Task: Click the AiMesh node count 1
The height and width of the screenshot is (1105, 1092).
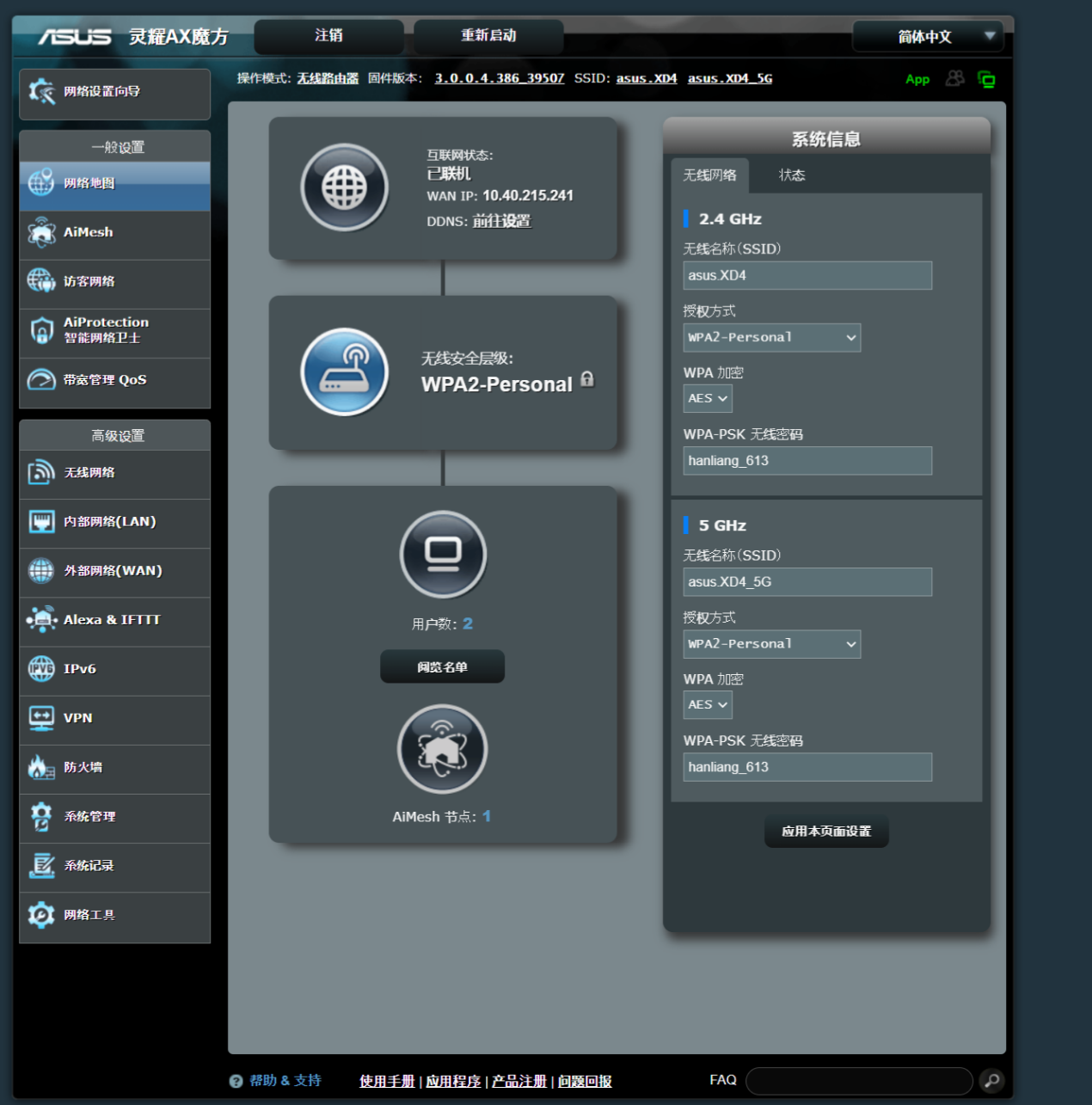Action: tap(487, 816)
